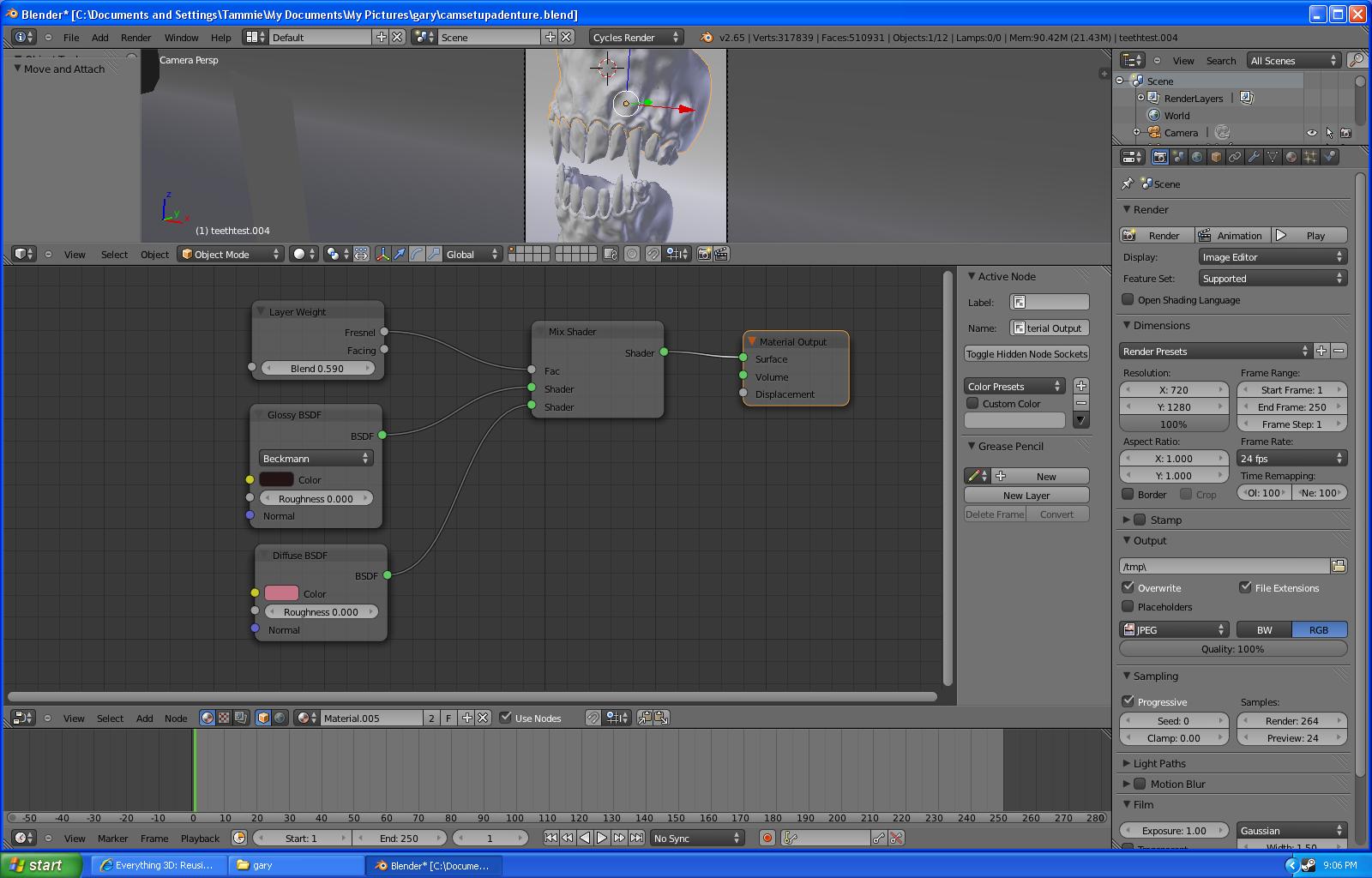Open the Particles tab (sparkles icon)
The image size is (1372, 878).
click(1310, 157)
